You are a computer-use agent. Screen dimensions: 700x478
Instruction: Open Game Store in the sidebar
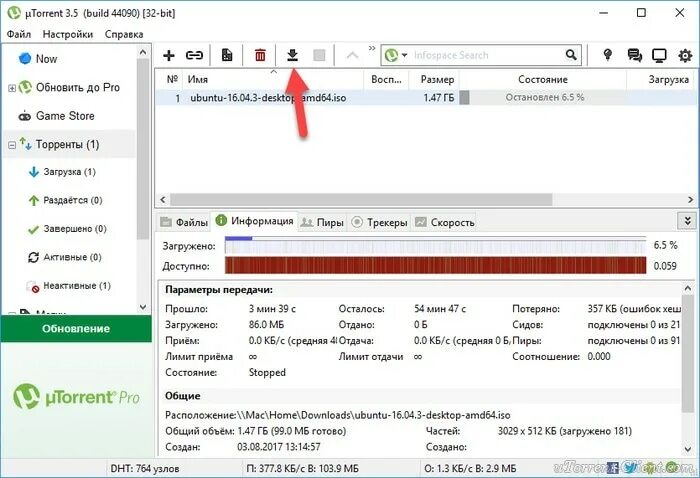[65, 116]
